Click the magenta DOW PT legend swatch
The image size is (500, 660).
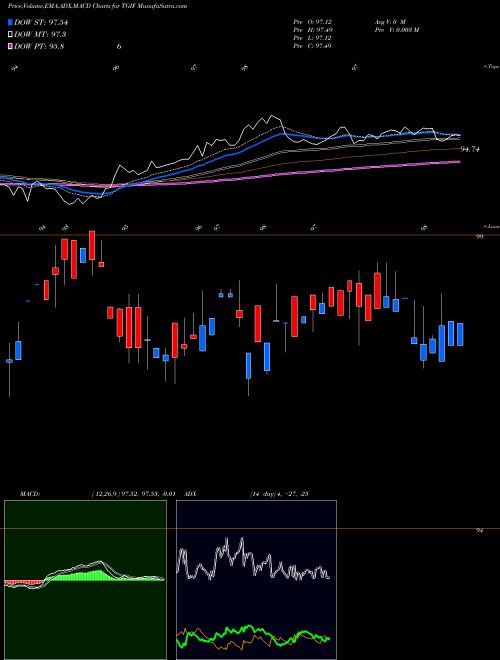[x=10, y=46]
